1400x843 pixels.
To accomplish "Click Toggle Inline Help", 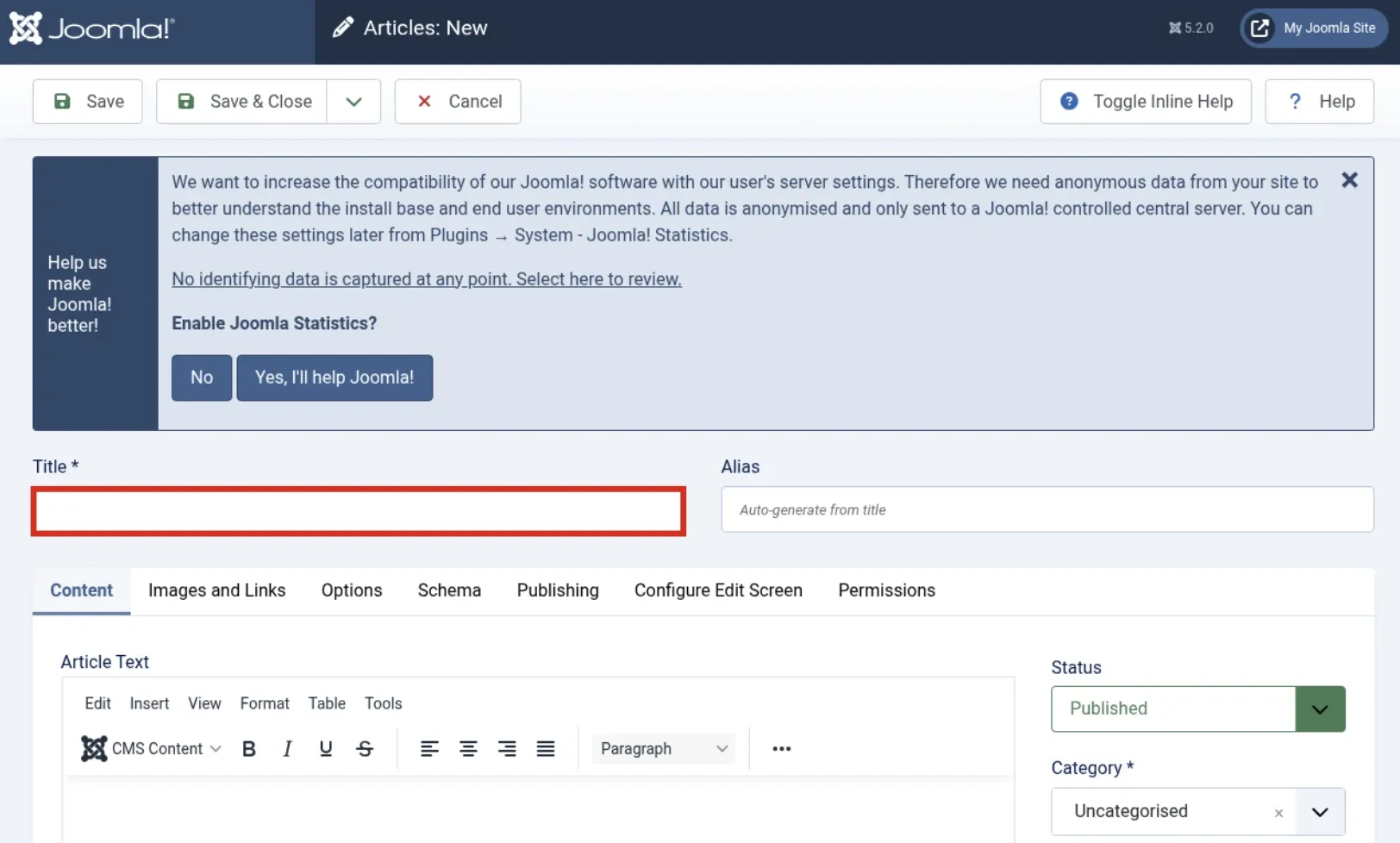I will 1146,102.
